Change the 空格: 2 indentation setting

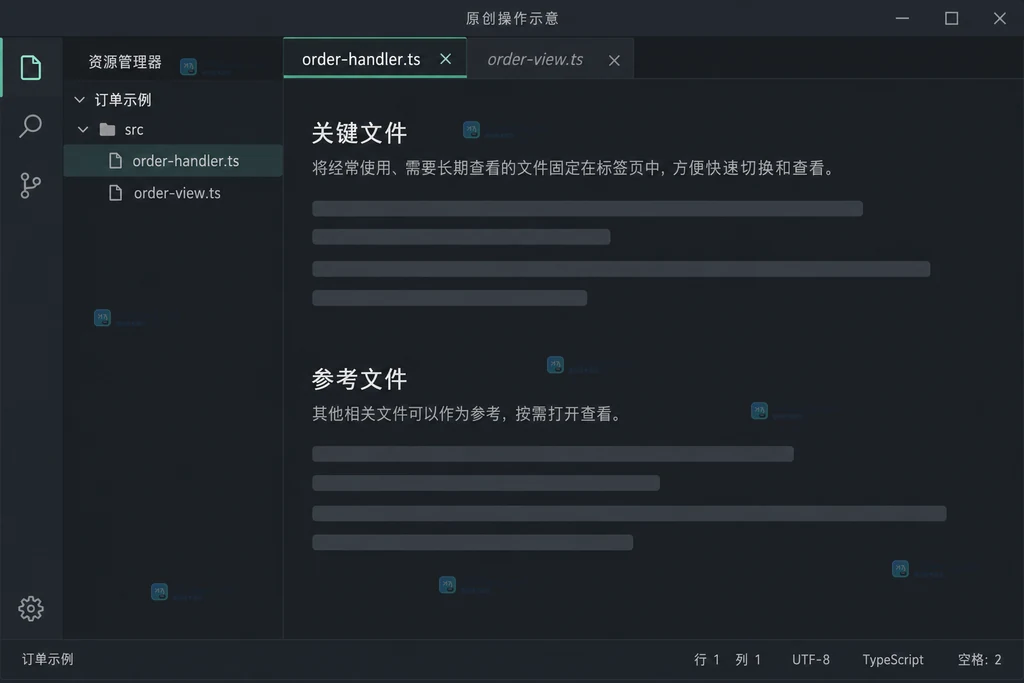pos(980,659)
